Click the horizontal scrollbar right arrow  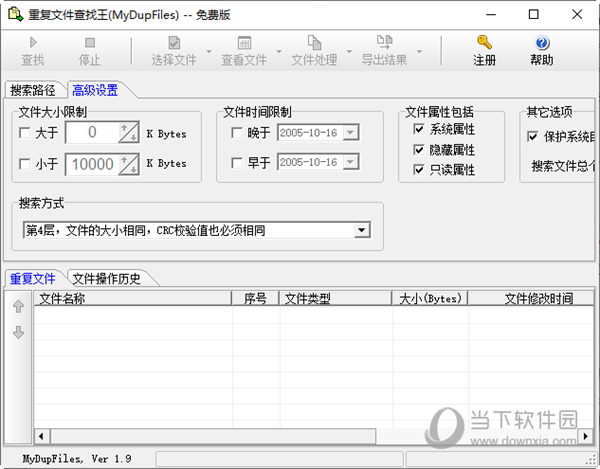pos(585,436)
